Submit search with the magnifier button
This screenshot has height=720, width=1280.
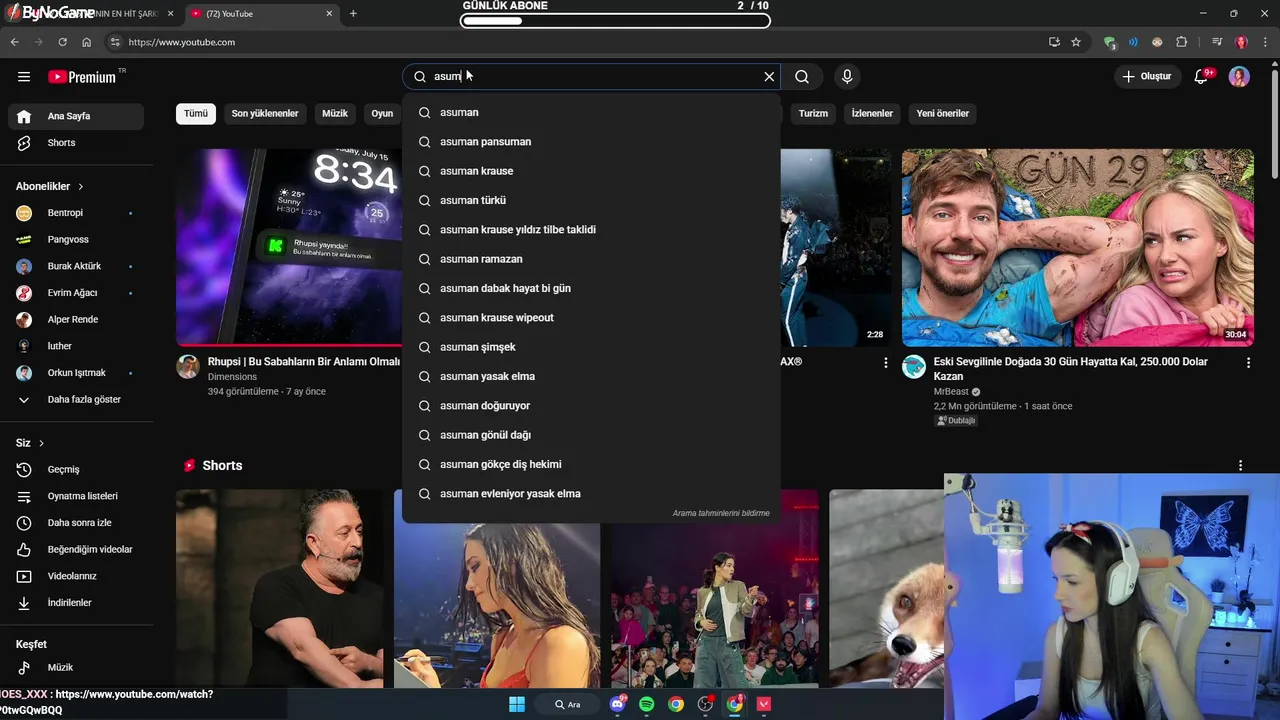(802, 76)
